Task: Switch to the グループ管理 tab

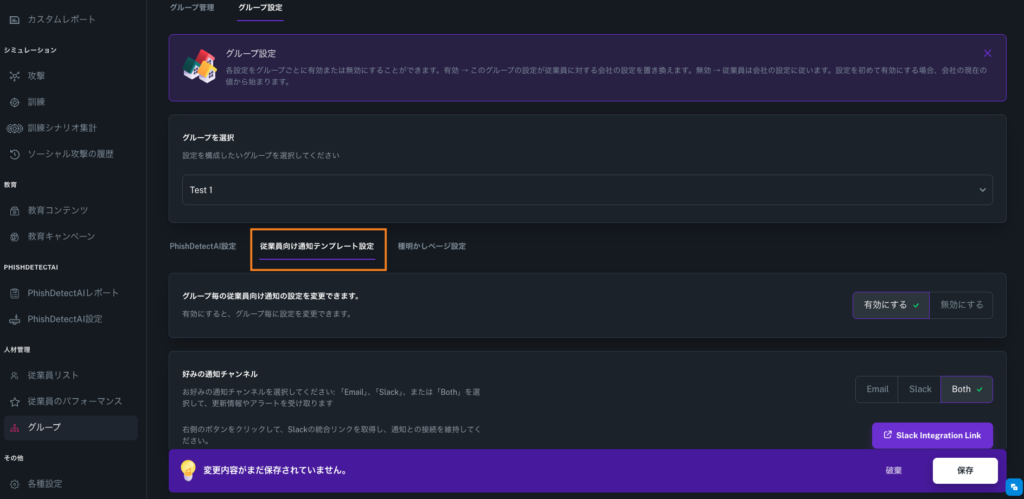Action: point(192,8)
